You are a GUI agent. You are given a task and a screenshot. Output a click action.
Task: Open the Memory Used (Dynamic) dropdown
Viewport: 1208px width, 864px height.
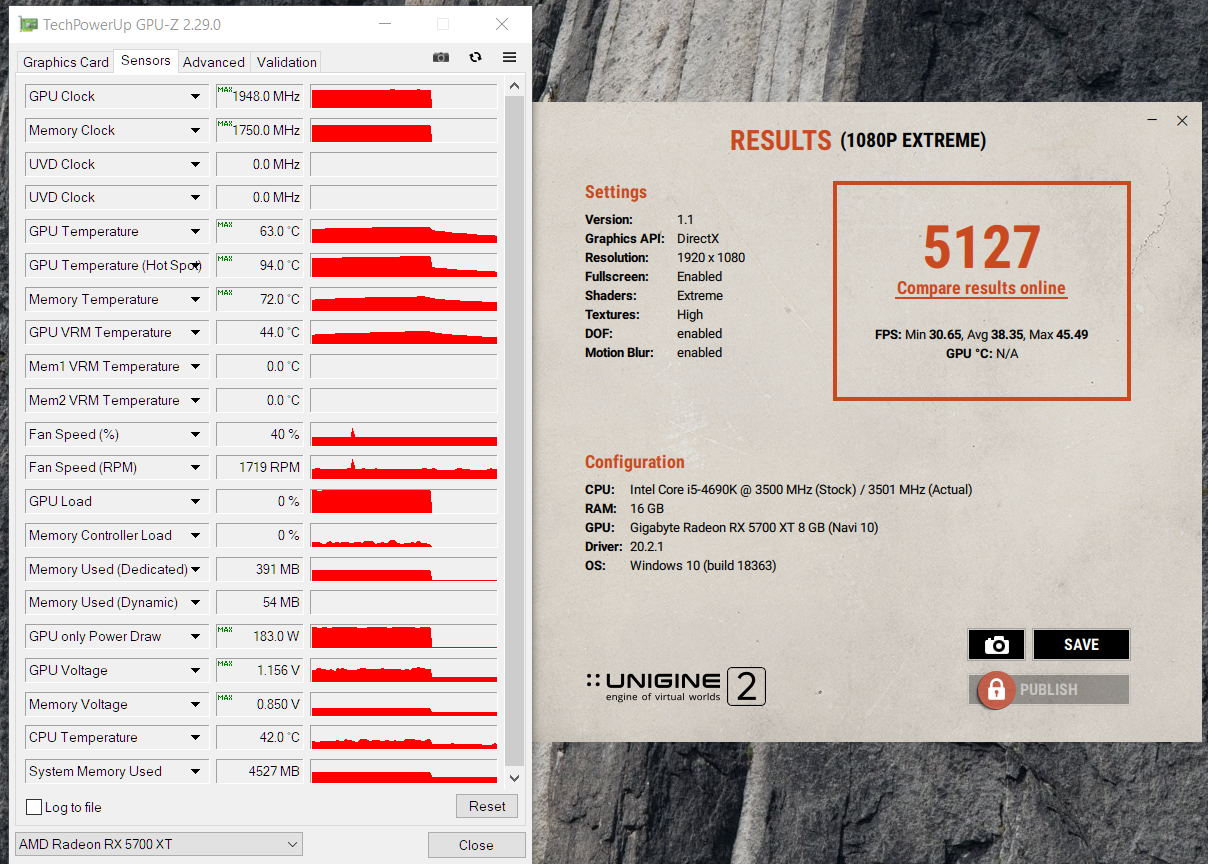(195, 603)
